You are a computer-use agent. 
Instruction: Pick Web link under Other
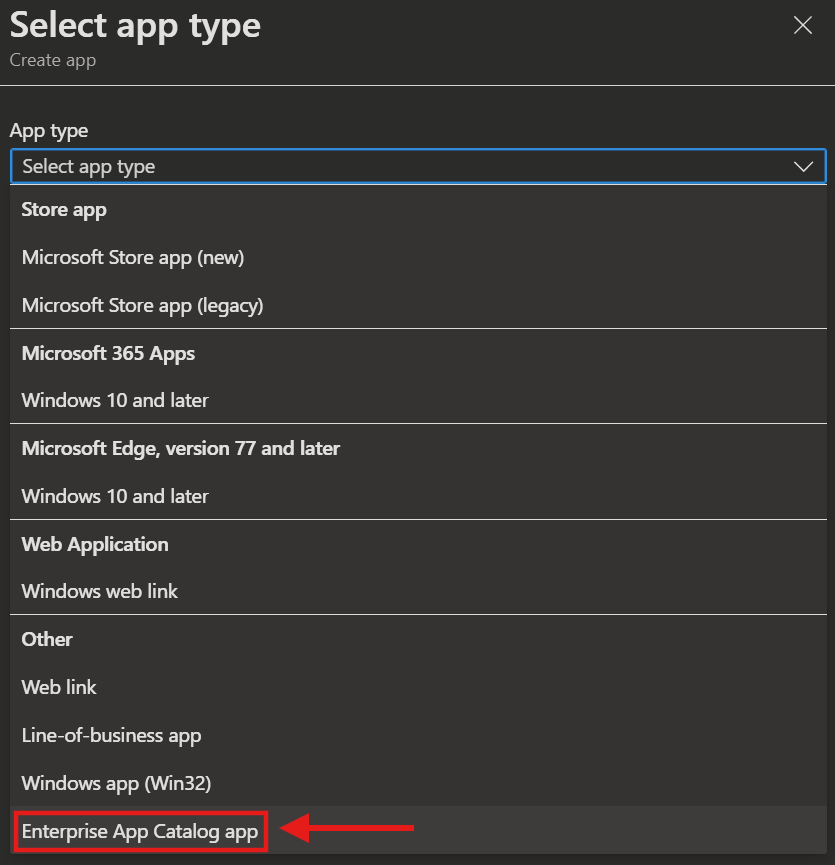(418, 687)
